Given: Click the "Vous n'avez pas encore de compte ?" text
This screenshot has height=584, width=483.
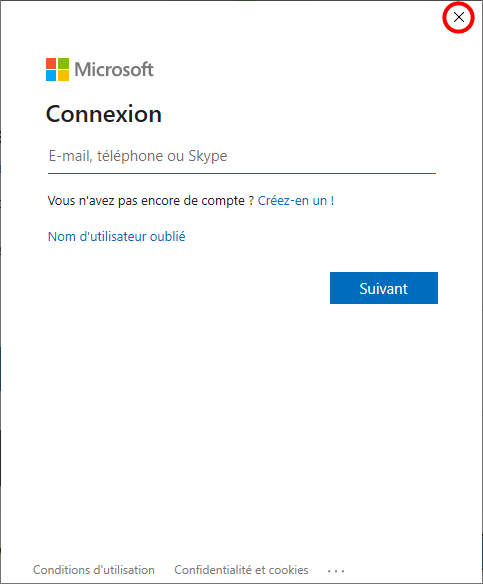Looking at the screenshot, I should 151,201.
